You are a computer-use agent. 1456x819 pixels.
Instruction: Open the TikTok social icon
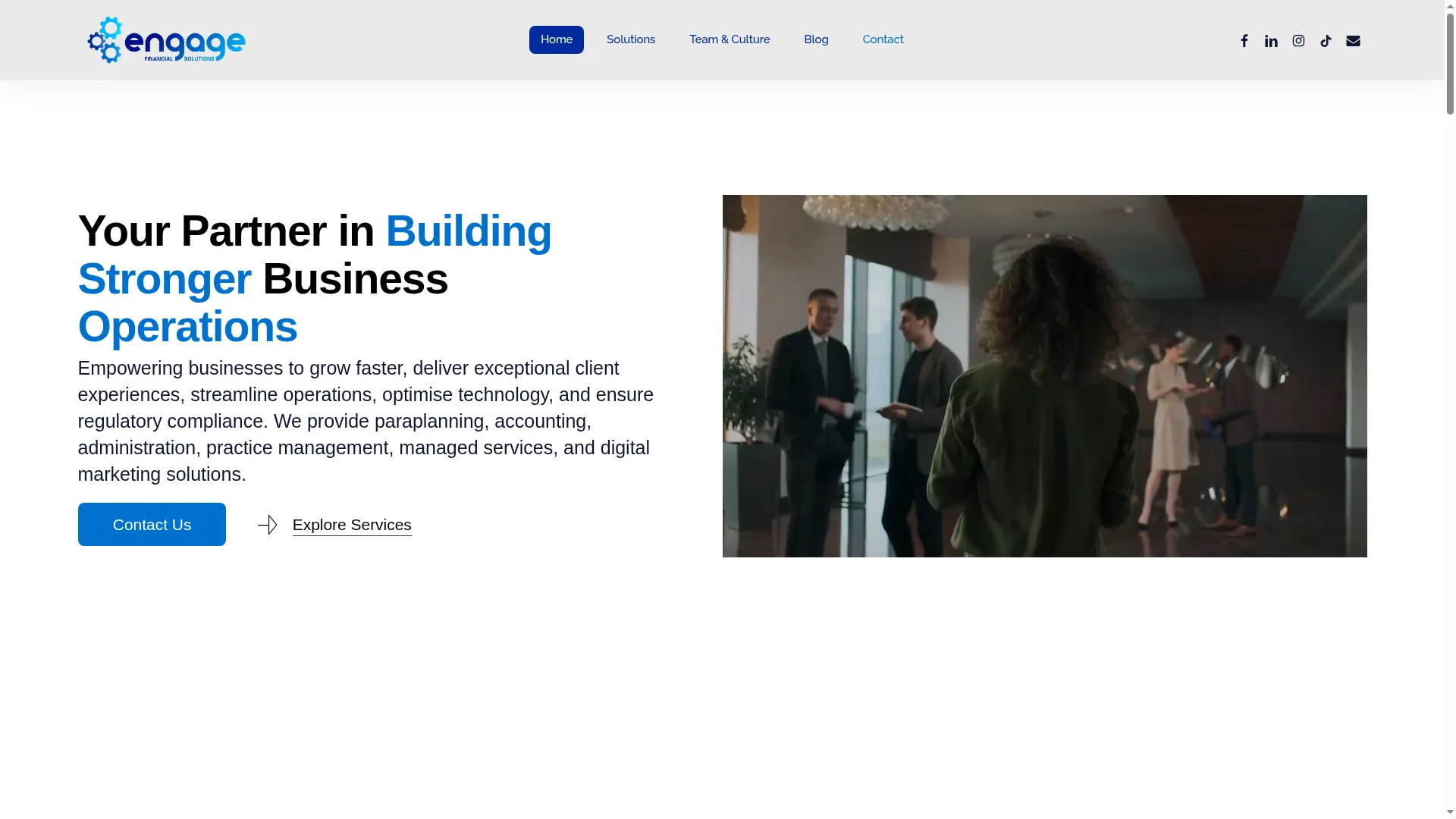tap(1326, 41)
